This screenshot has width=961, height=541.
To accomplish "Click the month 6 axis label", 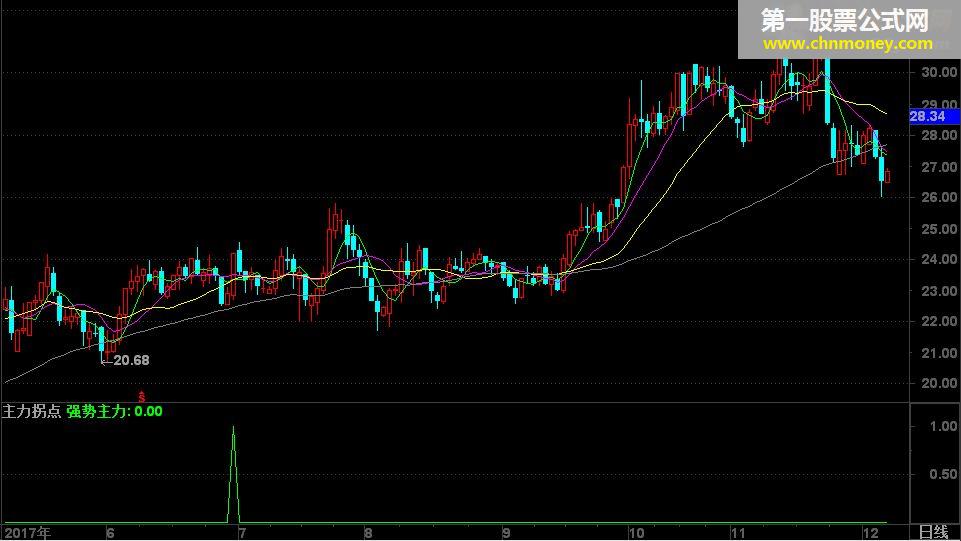I will [x=110, y=533].
